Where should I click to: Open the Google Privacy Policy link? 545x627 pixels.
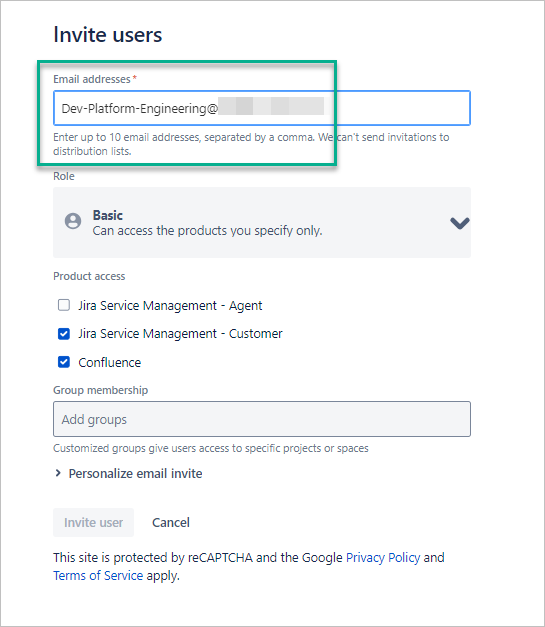383,557
